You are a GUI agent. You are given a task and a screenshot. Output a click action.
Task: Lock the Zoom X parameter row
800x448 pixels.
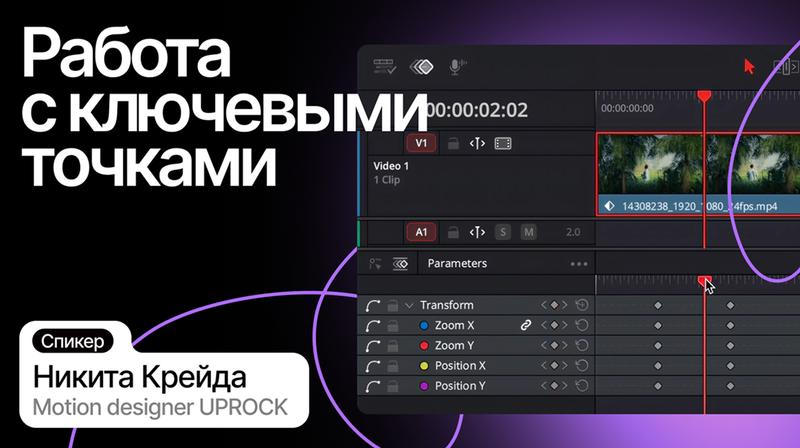[392, 326]
